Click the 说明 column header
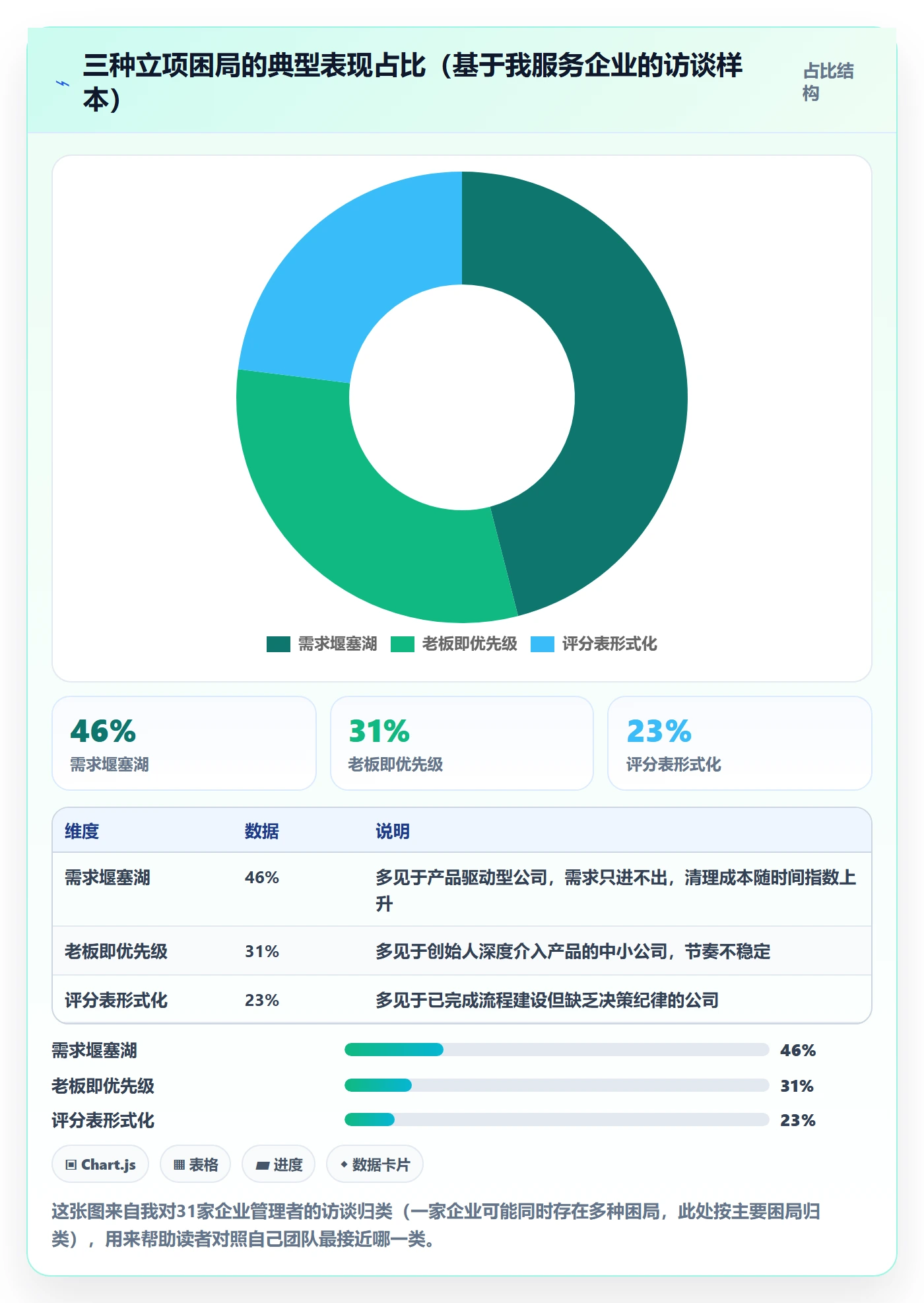The height and width of the screenshot is (1303, 924). coord(393,831)
